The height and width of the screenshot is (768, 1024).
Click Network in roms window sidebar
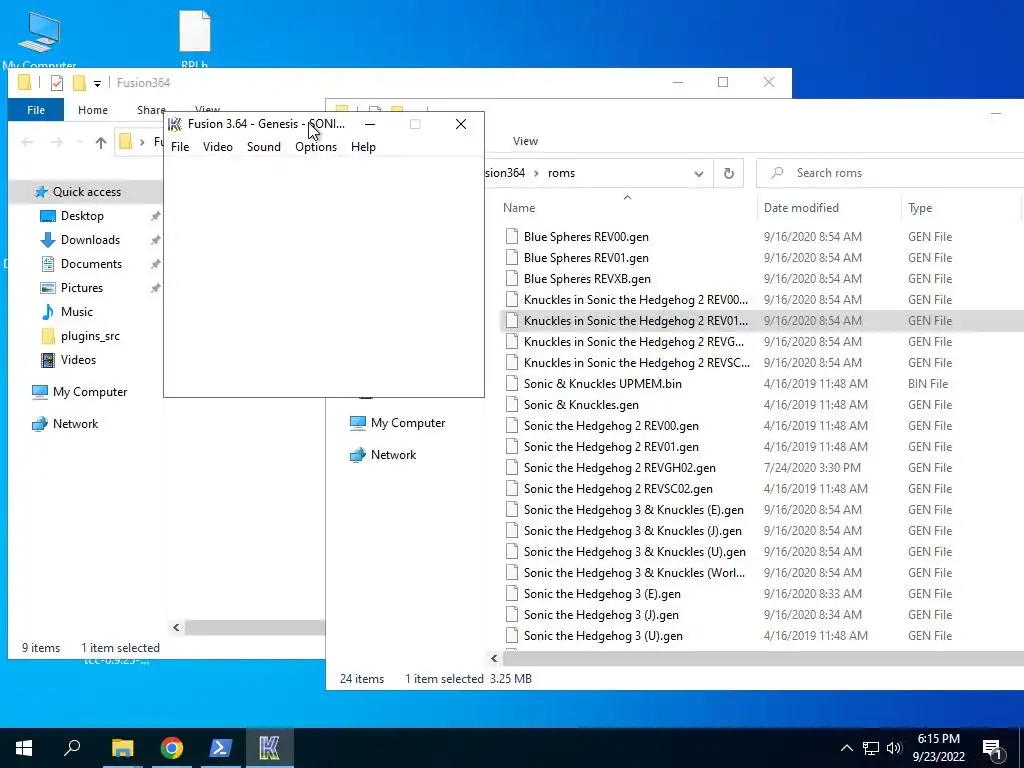pos(393,455)
